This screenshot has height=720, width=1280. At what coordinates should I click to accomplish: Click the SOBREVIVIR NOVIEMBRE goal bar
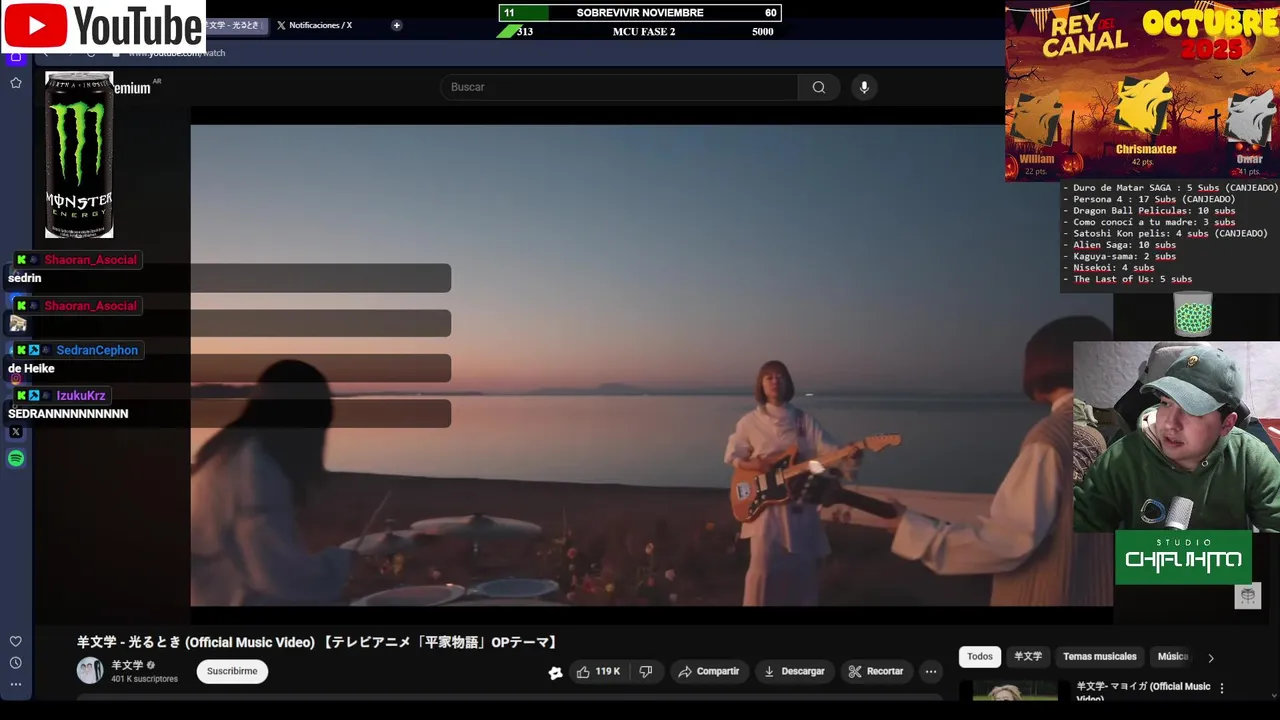click(x=640, y=13)
